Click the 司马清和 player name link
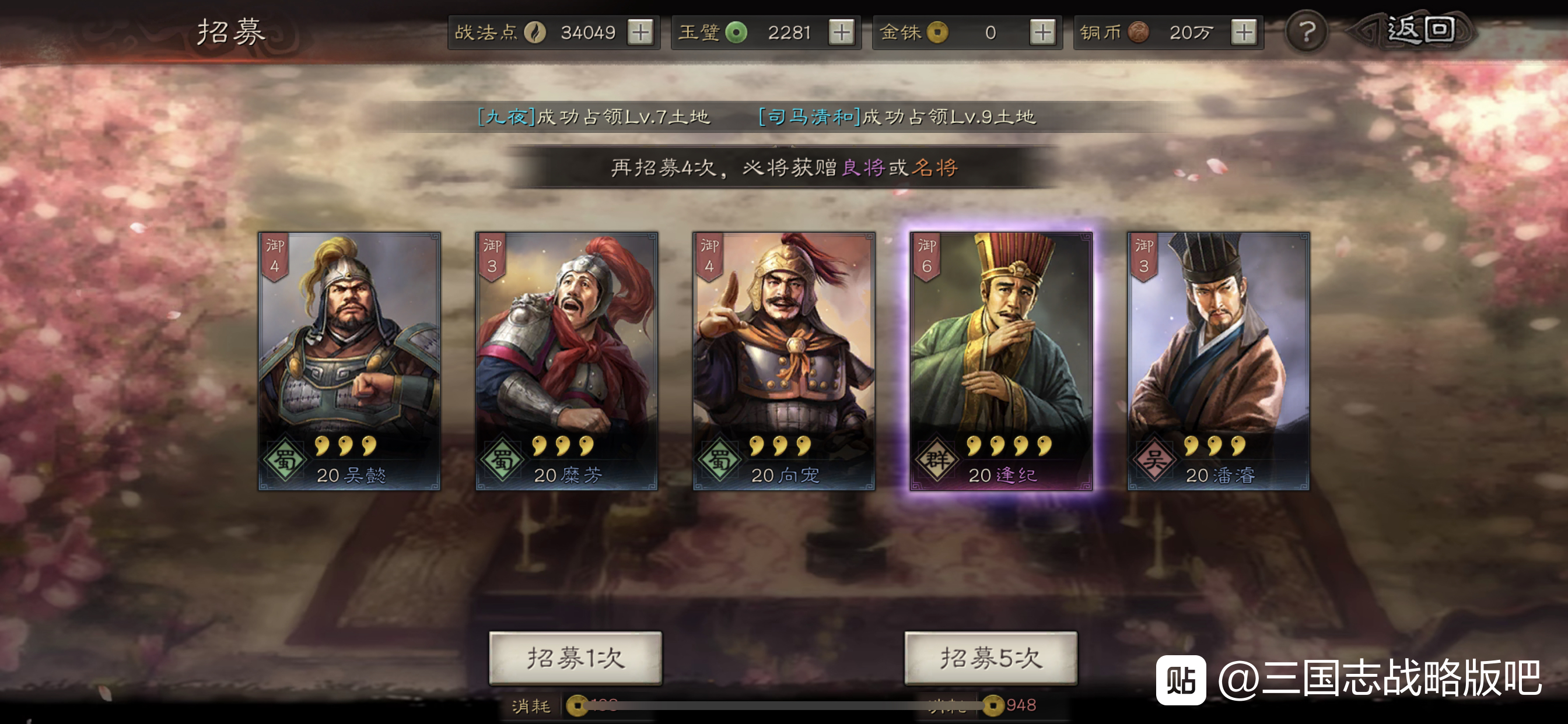 (810, 116)
